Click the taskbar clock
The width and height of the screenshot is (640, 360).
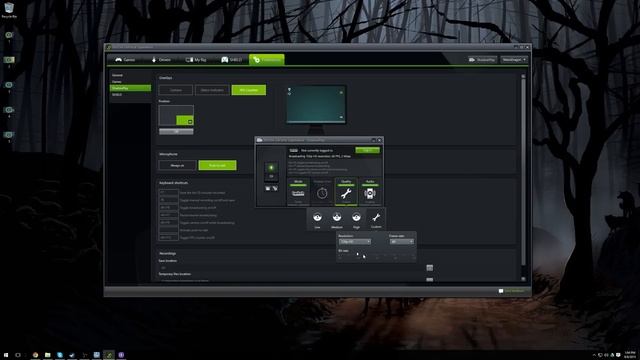pyautogui.click(x=630, y=355)
